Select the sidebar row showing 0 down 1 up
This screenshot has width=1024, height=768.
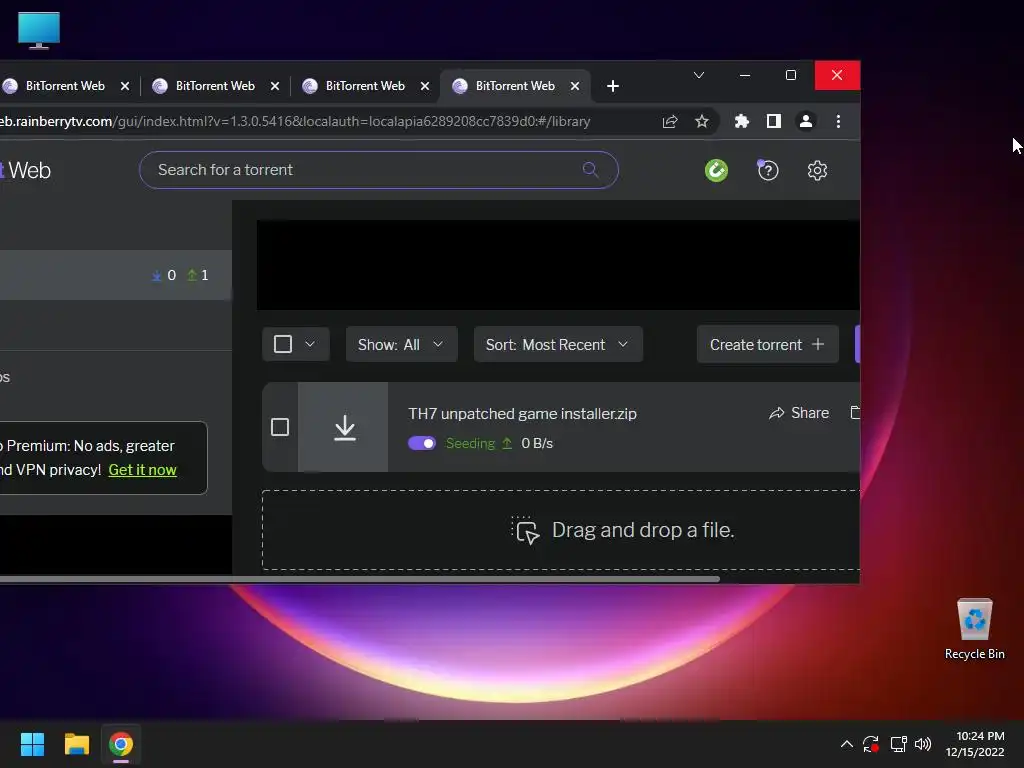116,275
